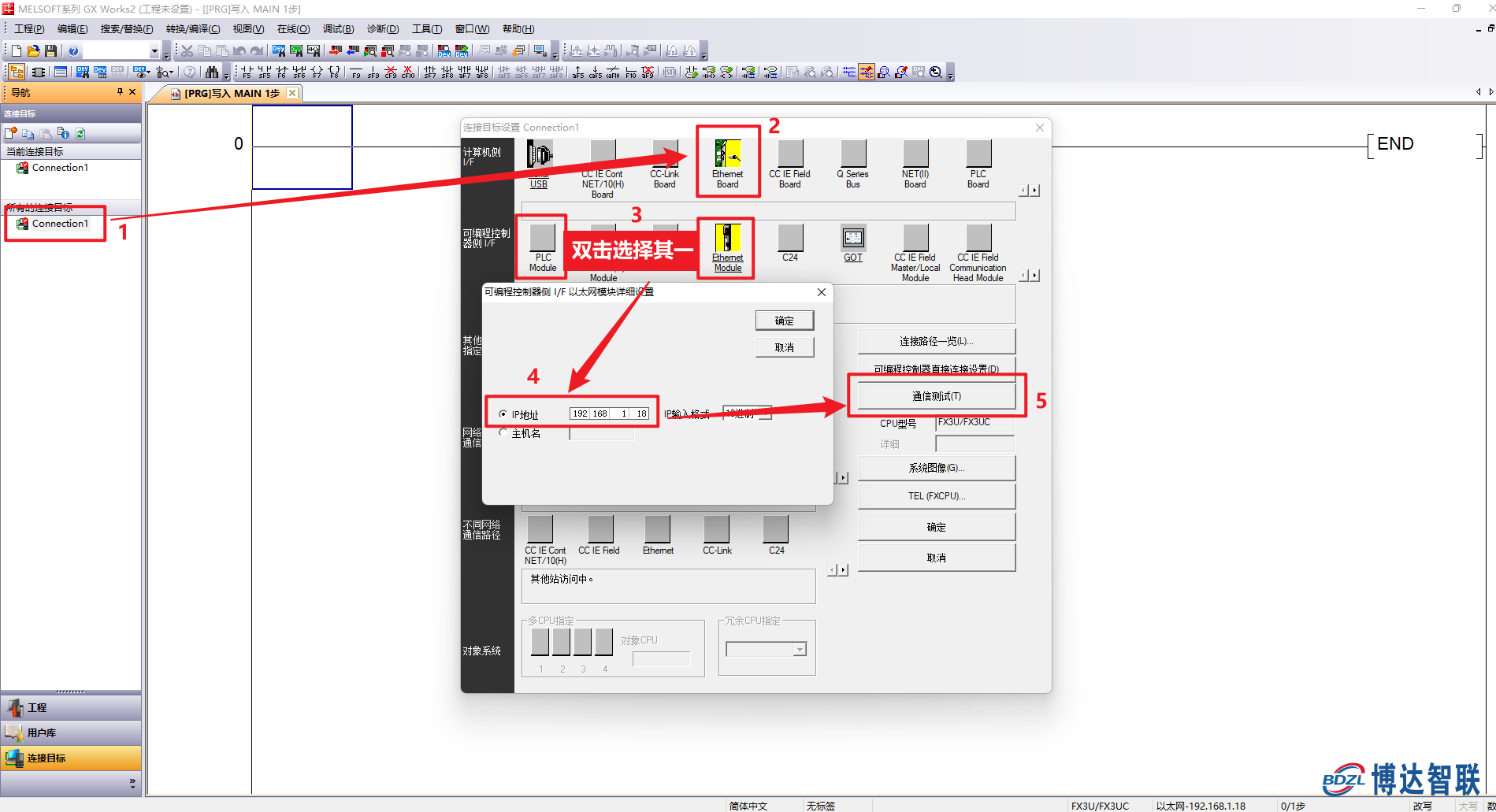Click the last IP octet field 18
This screenshot has height=812, width=1496.
[x=640, y=413]
